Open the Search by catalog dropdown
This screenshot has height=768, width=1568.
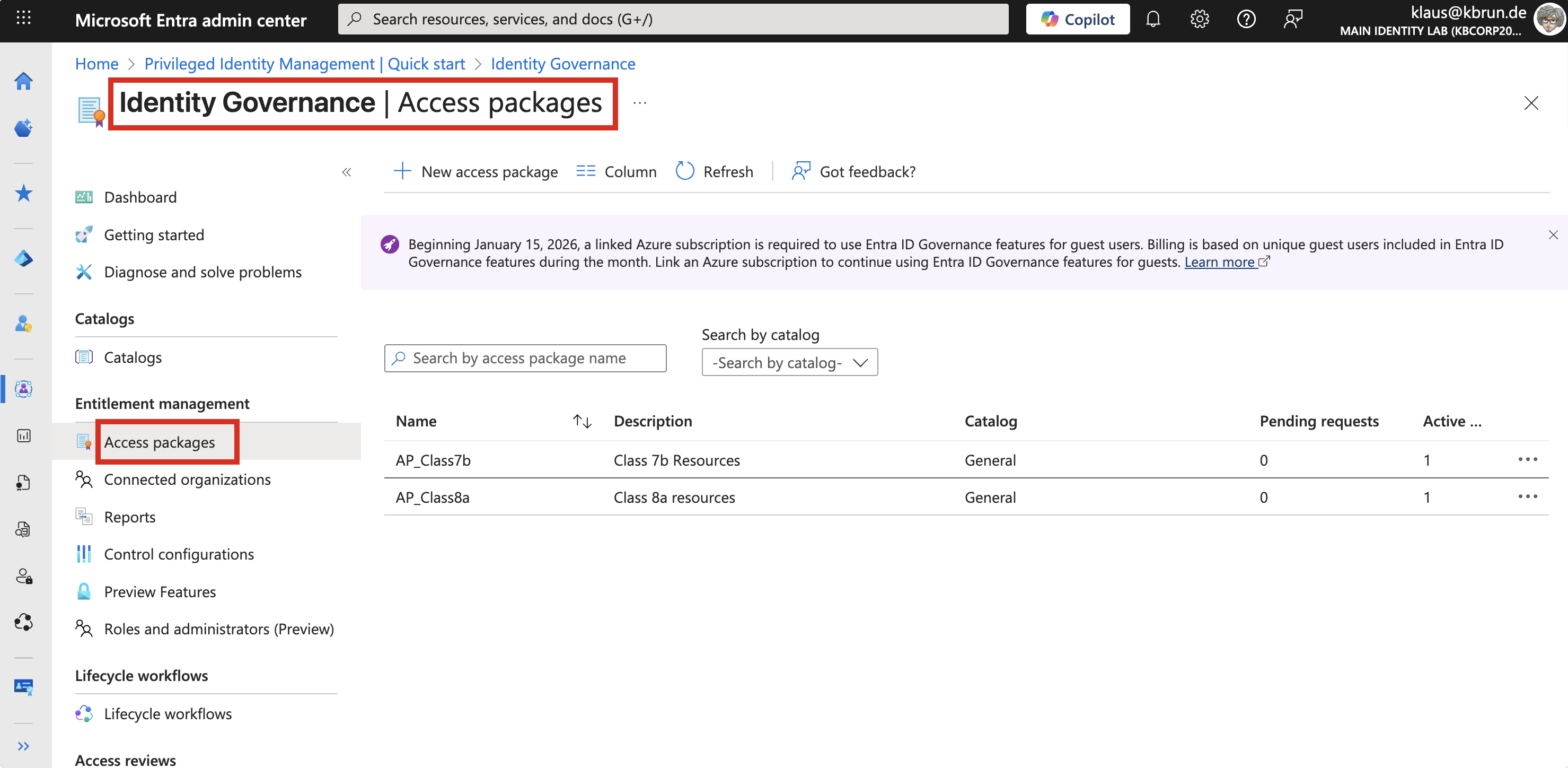tap(789, 362)
